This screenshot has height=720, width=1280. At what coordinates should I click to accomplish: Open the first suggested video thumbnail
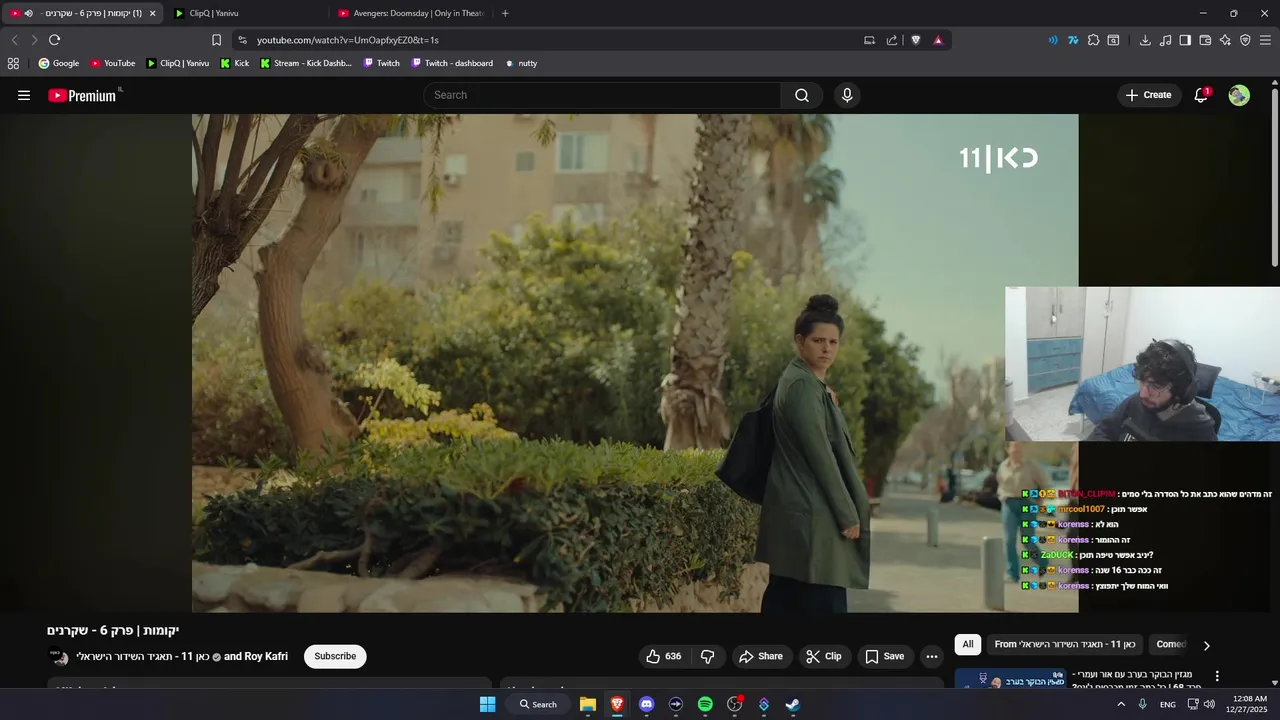(1008, 679)
